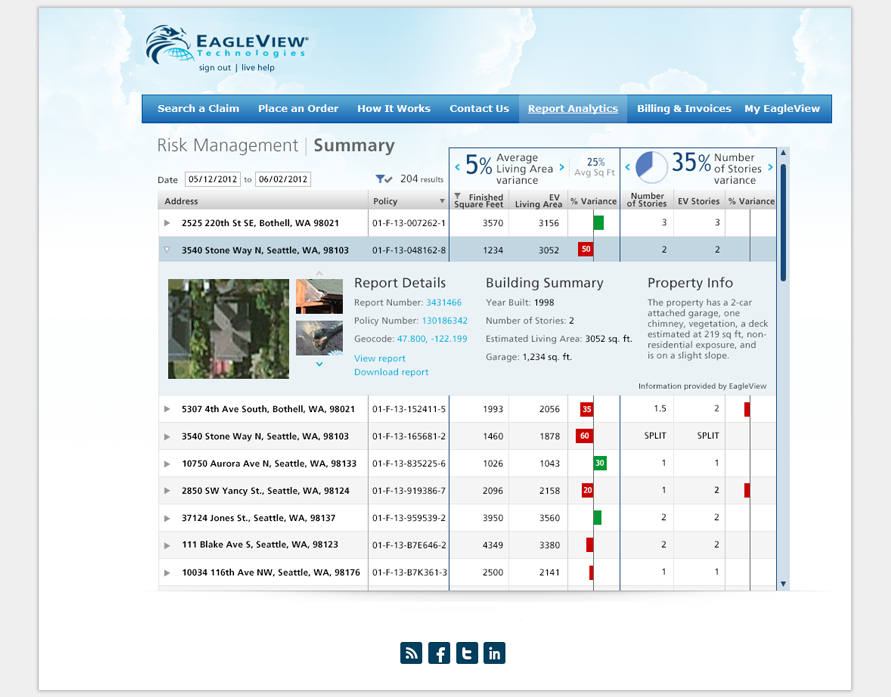
Task: Click policy cell 01-F-13-B7E646-2
Action: pos(409,545)
